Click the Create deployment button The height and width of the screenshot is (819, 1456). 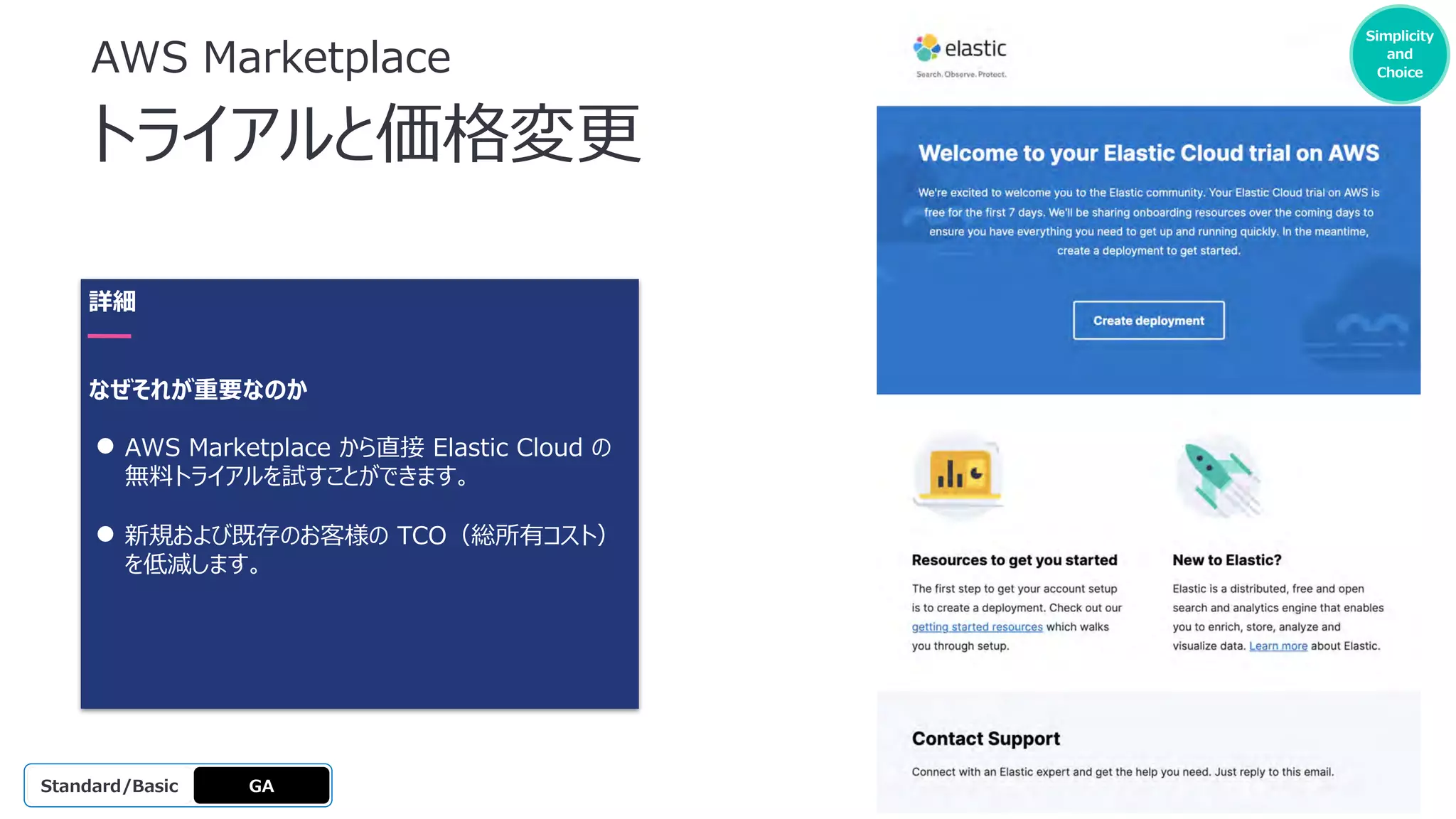pyautogui.click(x=1148, y=321)
